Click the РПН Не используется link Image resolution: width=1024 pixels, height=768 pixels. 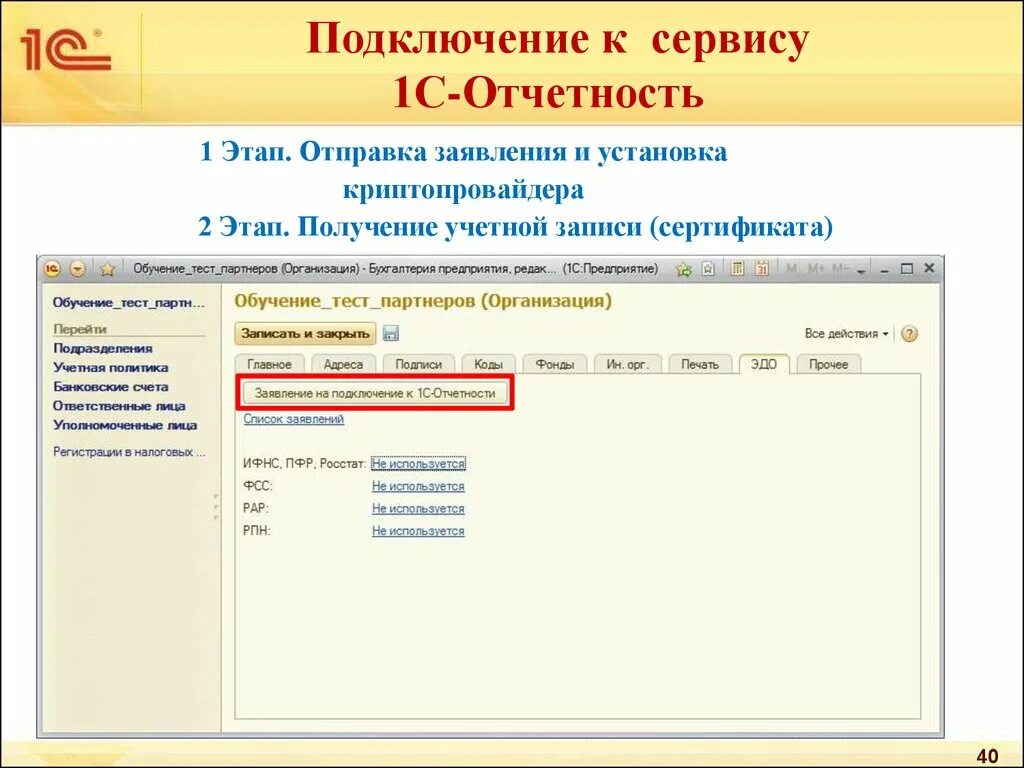(x=419, y=531)
